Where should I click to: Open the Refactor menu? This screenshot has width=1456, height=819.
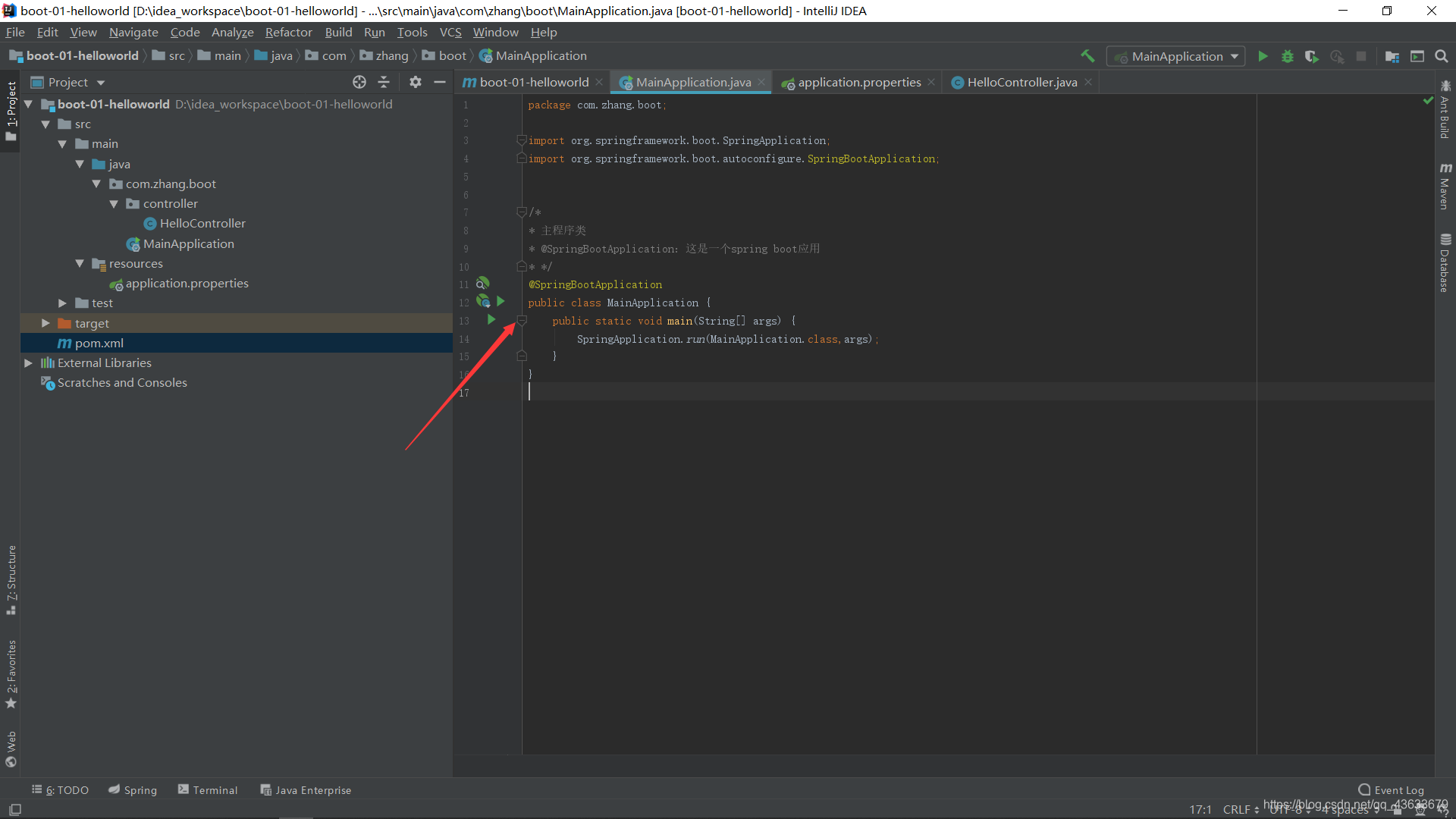288,32
